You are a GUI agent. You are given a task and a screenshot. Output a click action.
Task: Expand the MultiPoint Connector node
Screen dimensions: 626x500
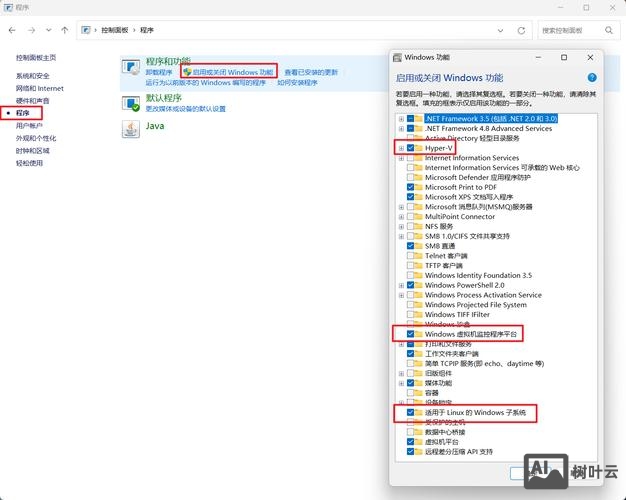[401, 217]
